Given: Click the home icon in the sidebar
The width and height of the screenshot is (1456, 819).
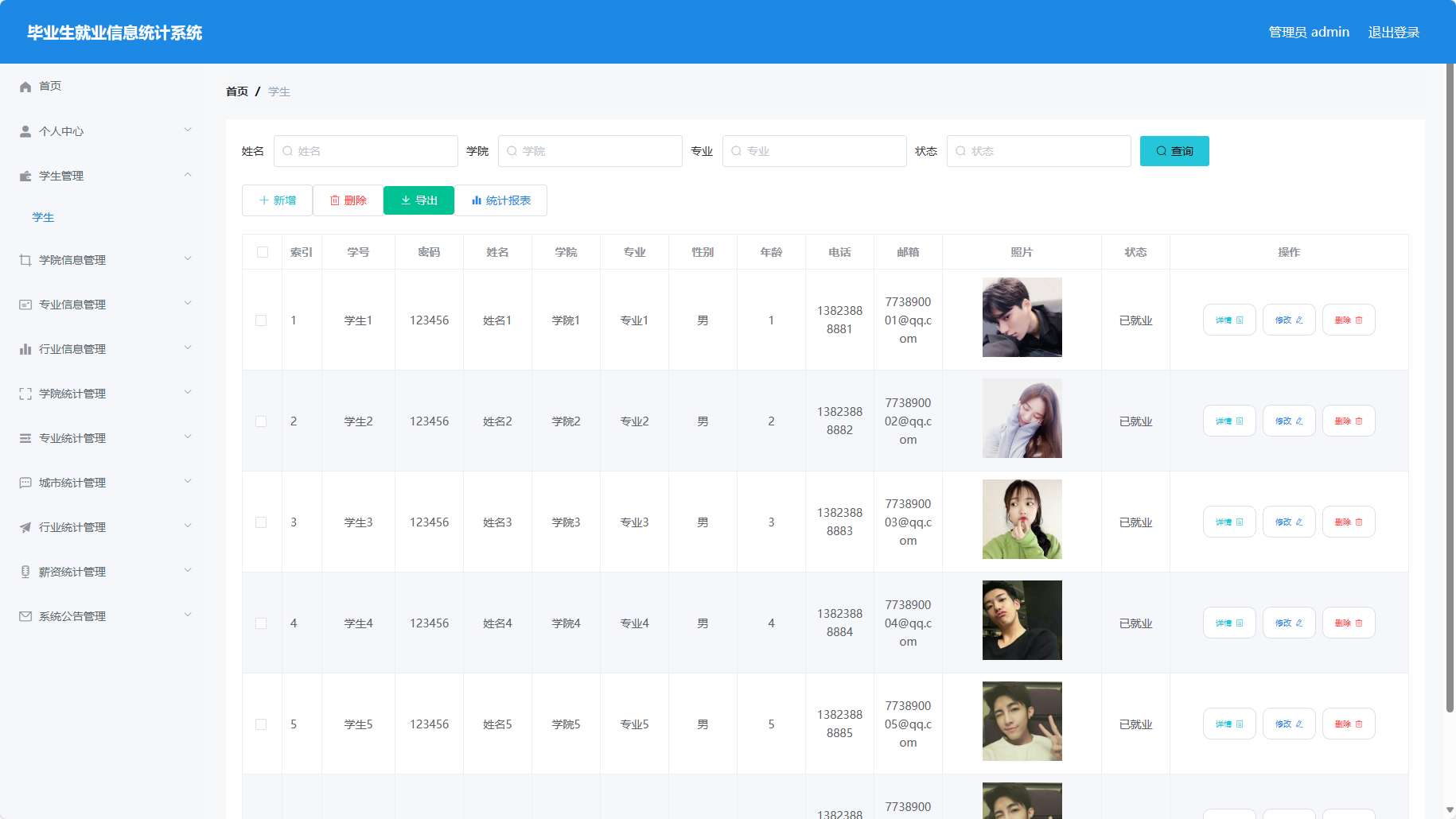Looking at the screenshot, I should click(x=25, y=87).
